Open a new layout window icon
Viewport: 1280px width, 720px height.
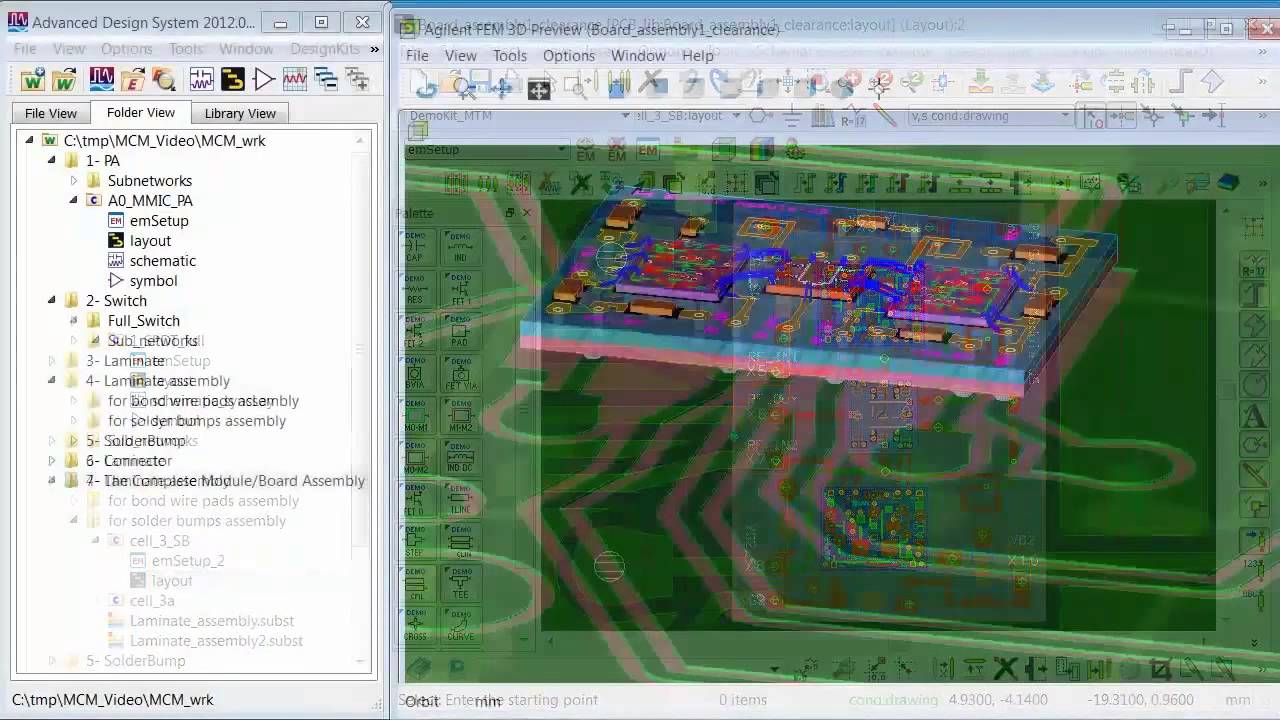pyautogui.click(x=232, y=79)
